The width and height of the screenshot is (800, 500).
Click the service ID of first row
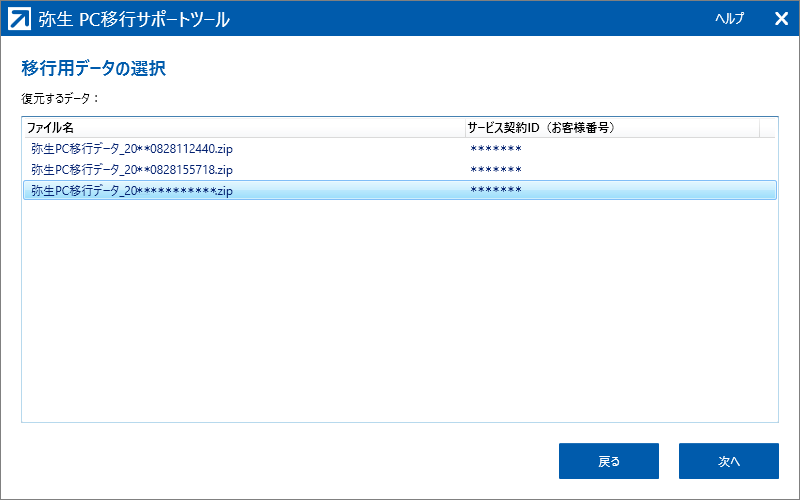pyautogui.click(x=495, y=149)
